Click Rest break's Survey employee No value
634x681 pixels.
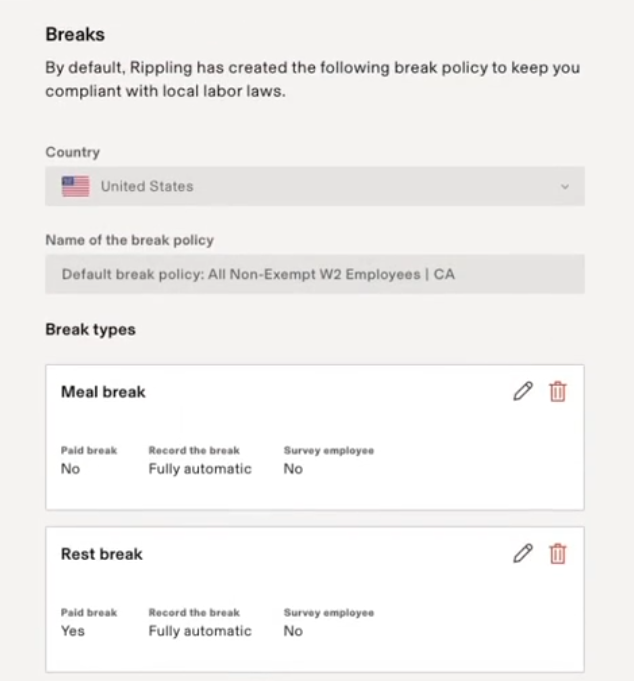[293, 631]
